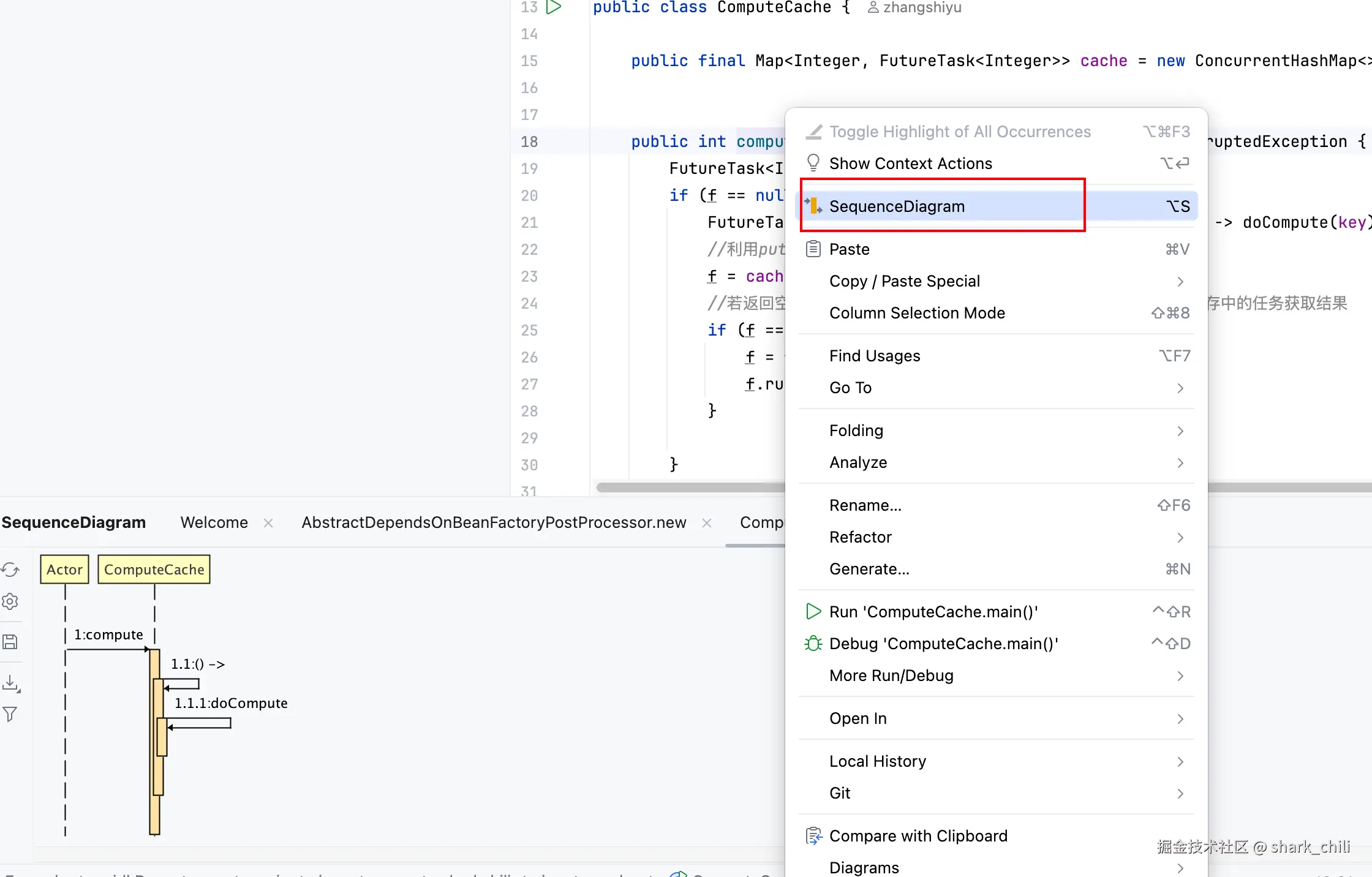Debug 'ComputeCache.main()' from menu
The width and height of the screenshot is (1372, 877).
pos(943,644)
